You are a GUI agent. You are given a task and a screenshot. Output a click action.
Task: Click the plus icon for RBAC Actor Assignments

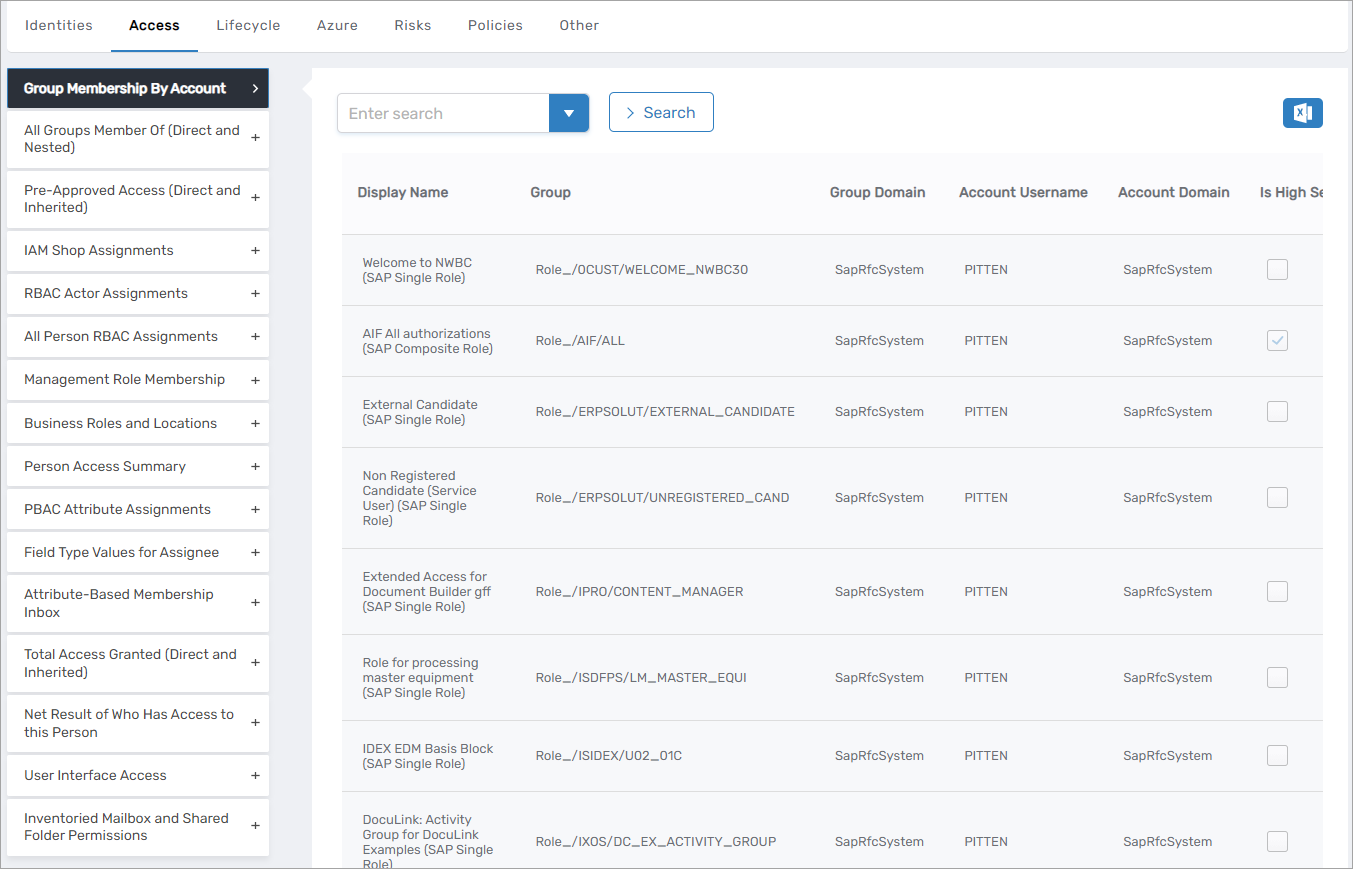[x=255, y=294]
